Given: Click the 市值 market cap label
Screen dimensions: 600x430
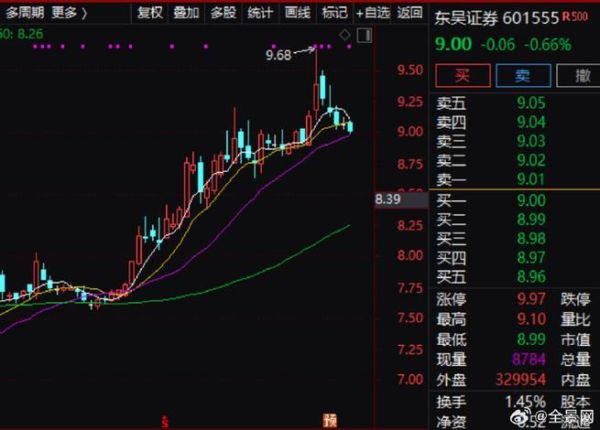Looking at the screenshot, I should (x=576, y=339).
